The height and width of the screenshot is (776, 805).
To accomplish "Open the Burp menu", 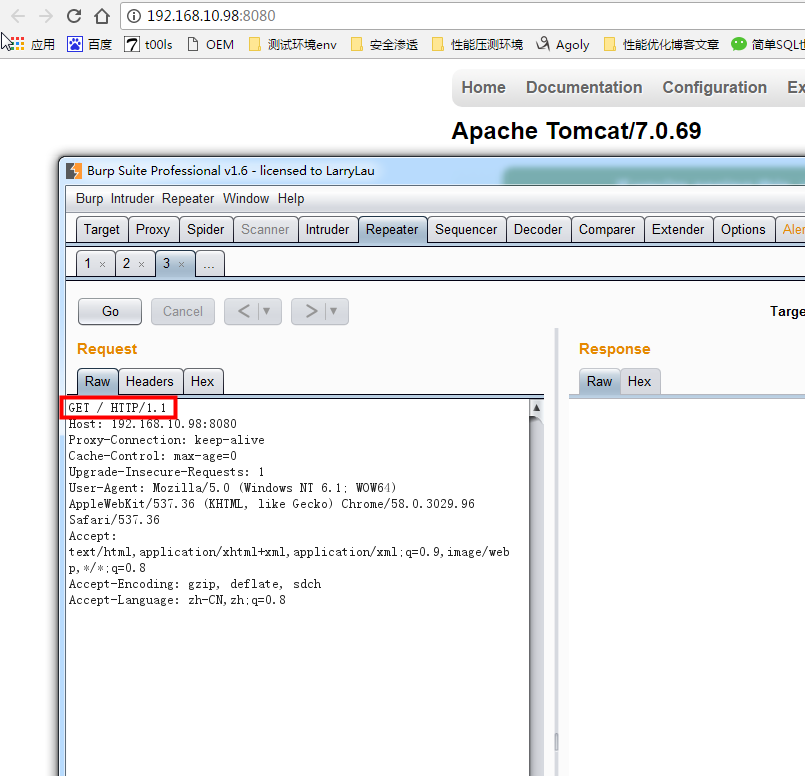I will 89,199.
